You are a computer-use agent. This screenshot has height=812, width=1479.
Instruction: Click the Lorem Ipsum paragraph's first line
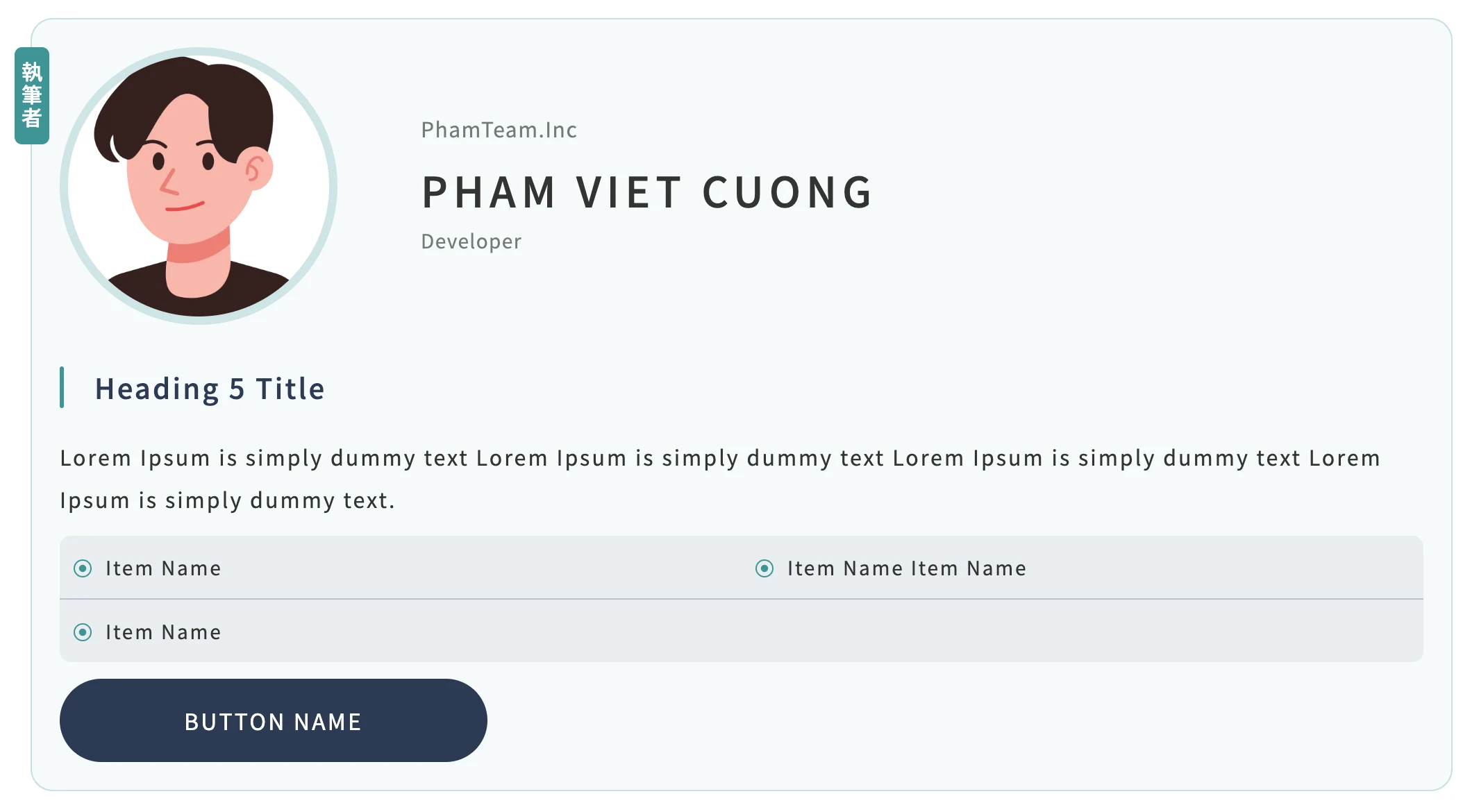[719, 458]
